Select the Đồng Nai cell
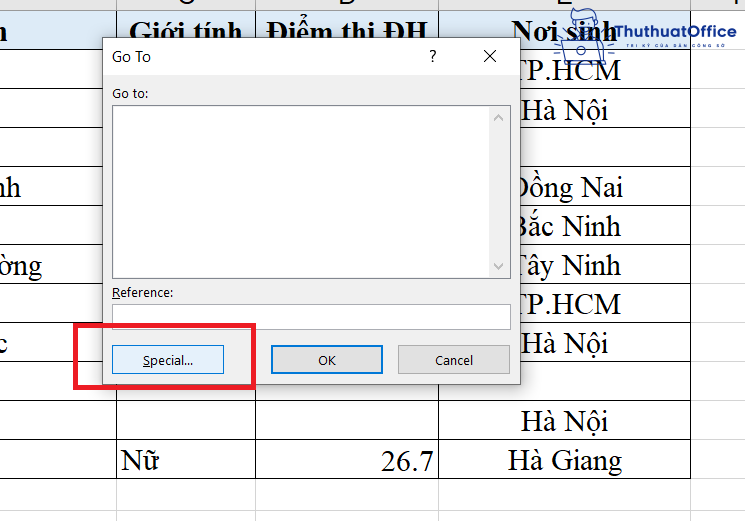Image resolution: width=745 pixels, height=521 pixels. 606,186
